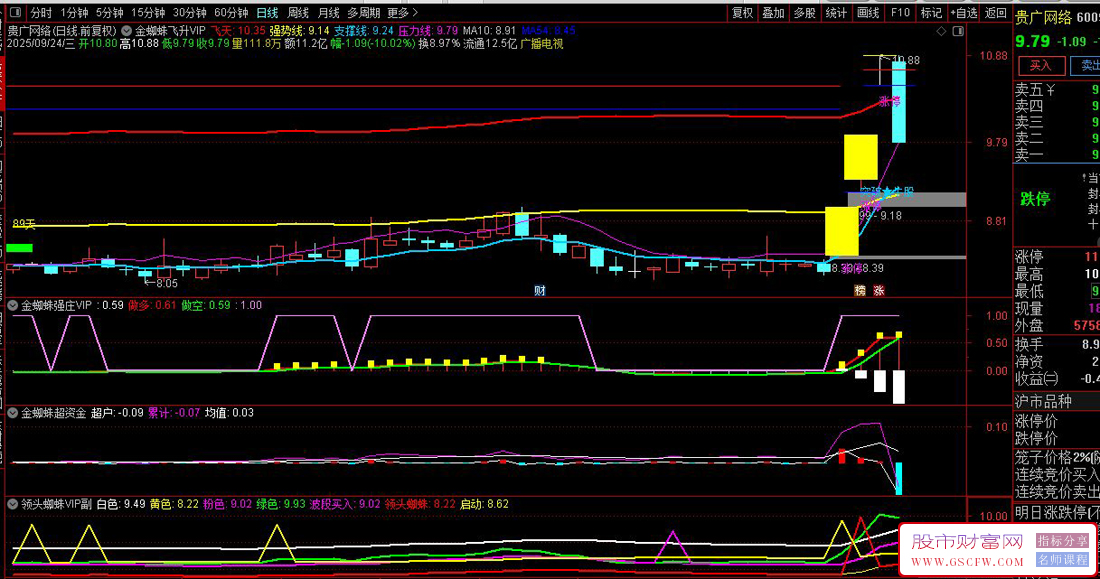1100x579 pixels.
Task: Switch to the 周线 weekly chart tab
Action: pyautogui.click(x=298, y=13)
